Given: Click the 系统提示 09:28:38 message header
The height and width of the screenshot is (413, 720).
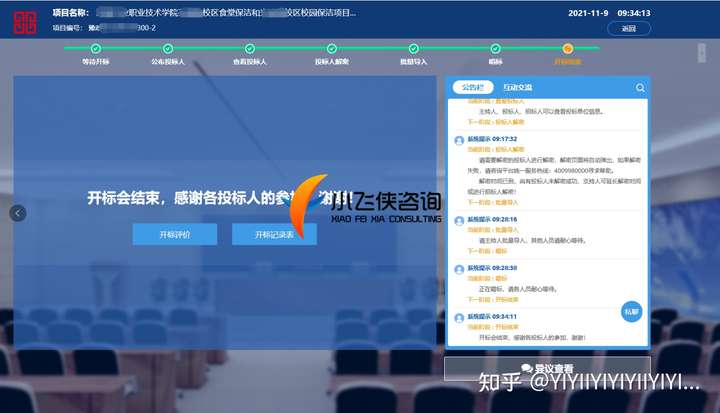Looking at the screenshot, I should tap(492, 268).
